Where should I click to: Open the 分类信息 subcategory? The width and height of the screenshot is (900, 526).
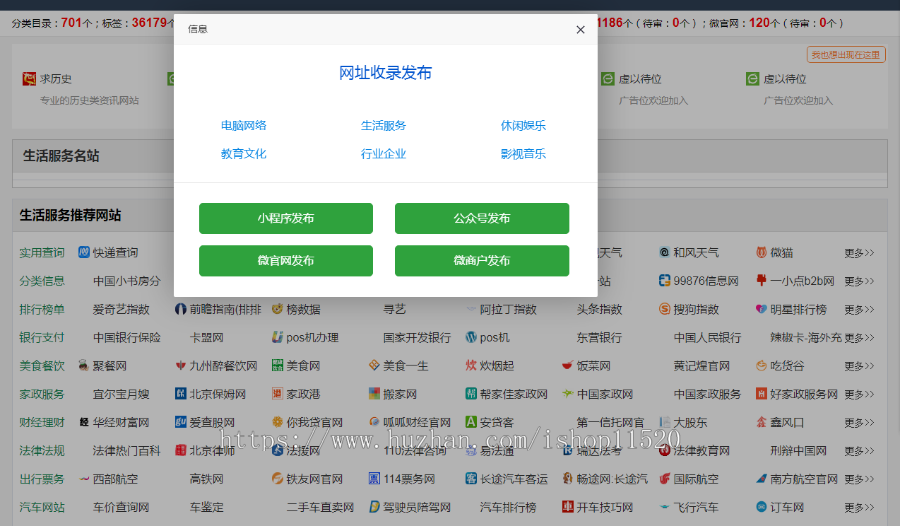click(x=42, y=281)
